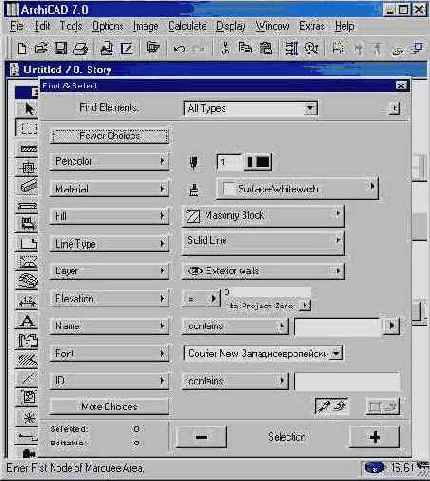The width and height of the screenshot is (430, 481).
Task: Select the Marquee tool in toolbox
Action: 27,128
